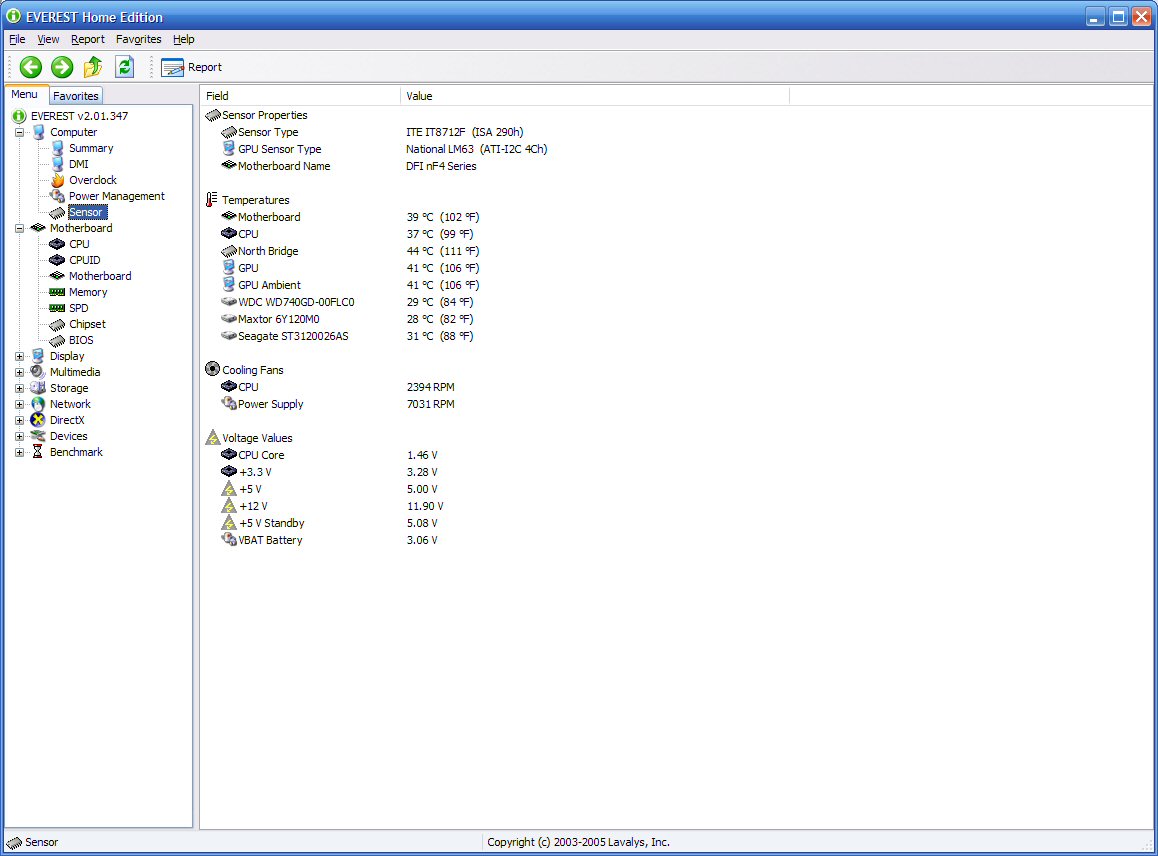Viewport: 1158px width, 856px height.
Task: Select the GPU Sensor Type row
Action: tap(384, 149)
